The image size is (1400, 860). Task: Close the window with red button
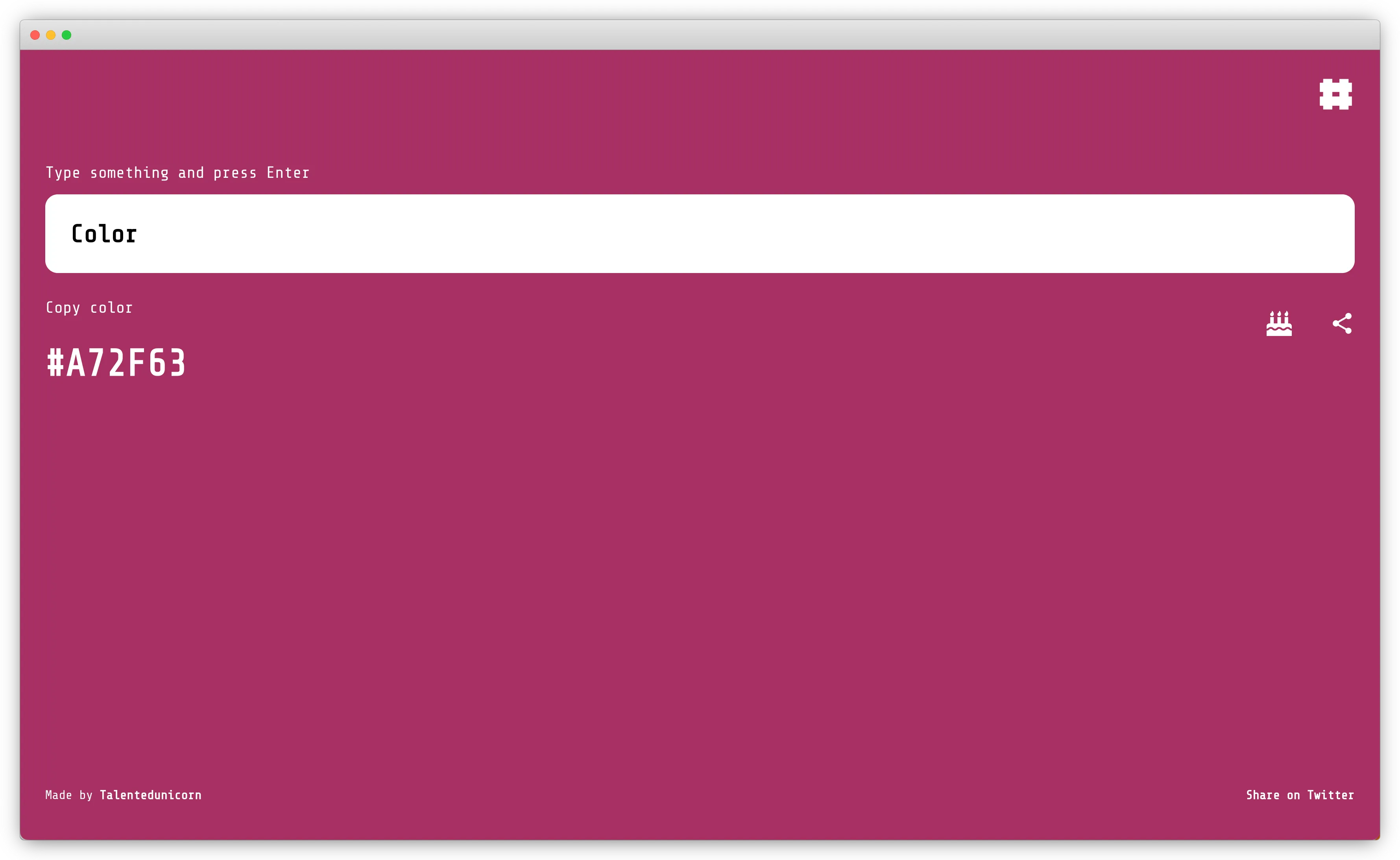pyautogui.click(x=35, y=35)
